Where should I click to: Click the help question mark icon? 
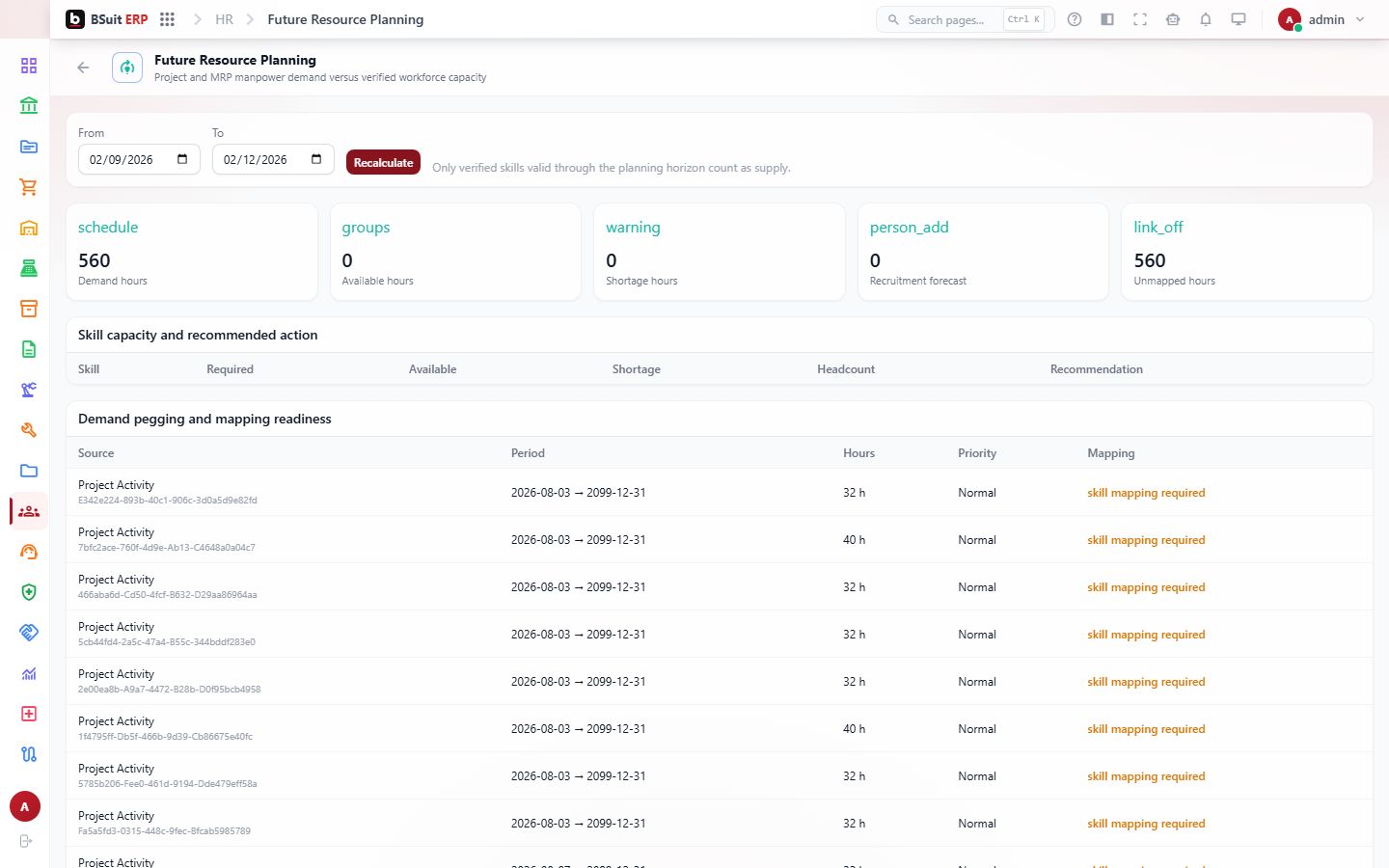[x=1075, y=19]
